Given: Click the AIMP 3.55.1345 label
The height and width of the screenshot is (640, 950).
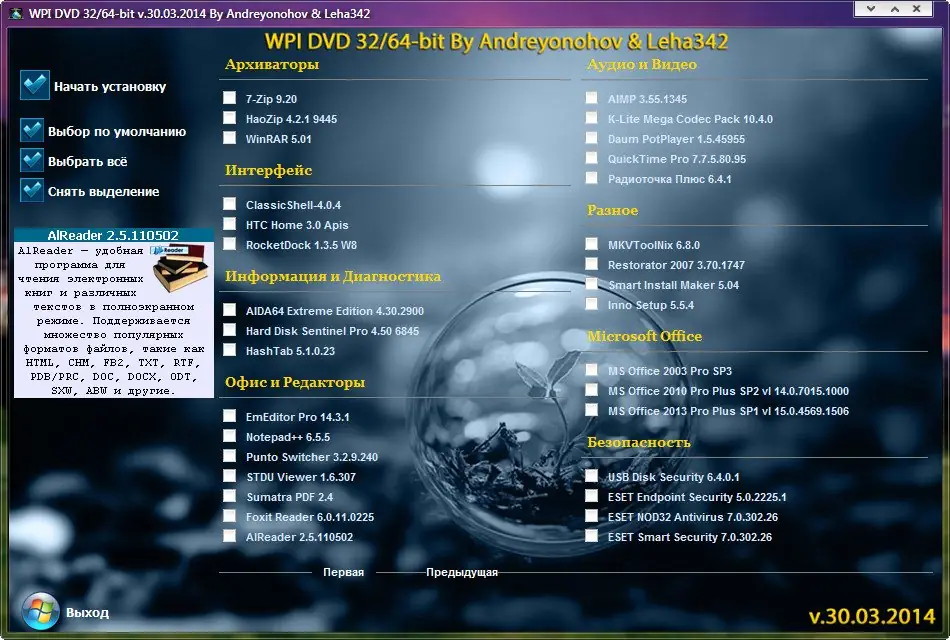Looking at the screenshot, I should (647, 99).
